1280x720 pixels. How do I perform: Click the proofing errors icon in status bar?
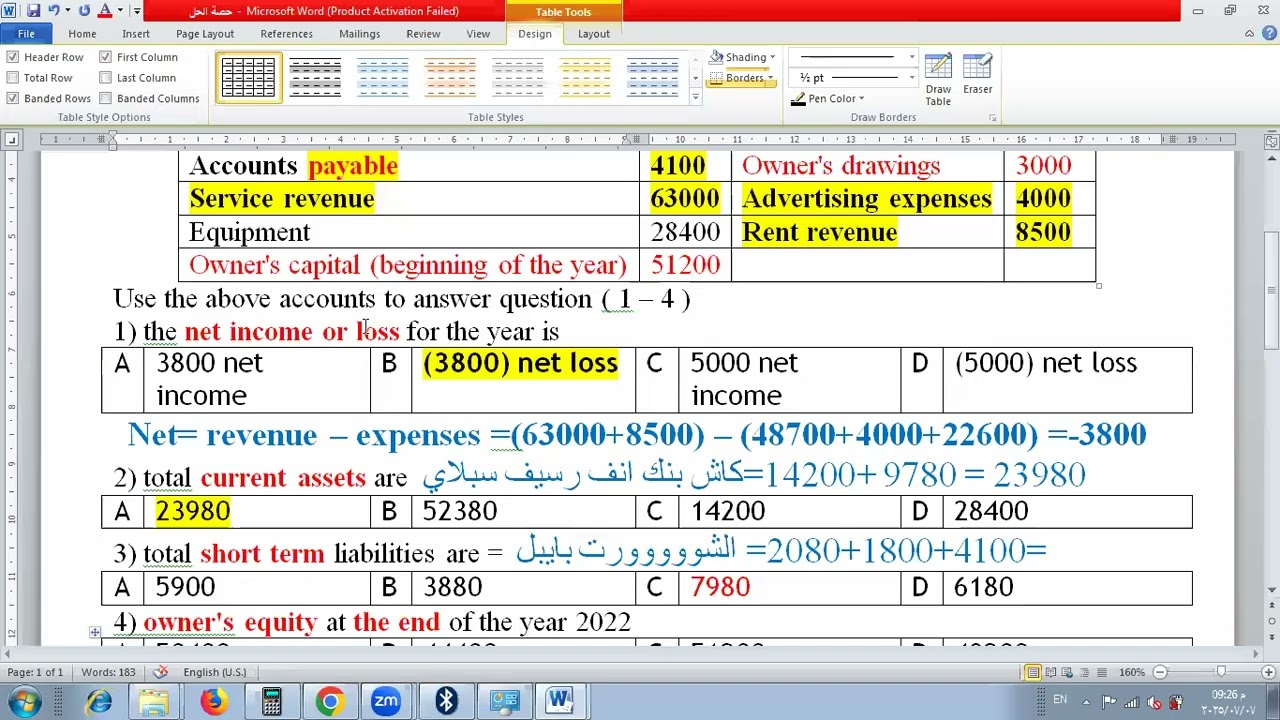click(161, 672)
